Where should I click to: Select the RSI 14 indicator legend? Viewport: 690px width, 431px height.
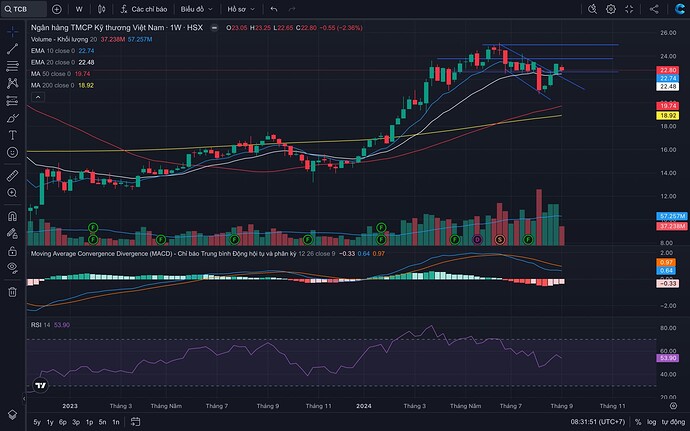40,325
